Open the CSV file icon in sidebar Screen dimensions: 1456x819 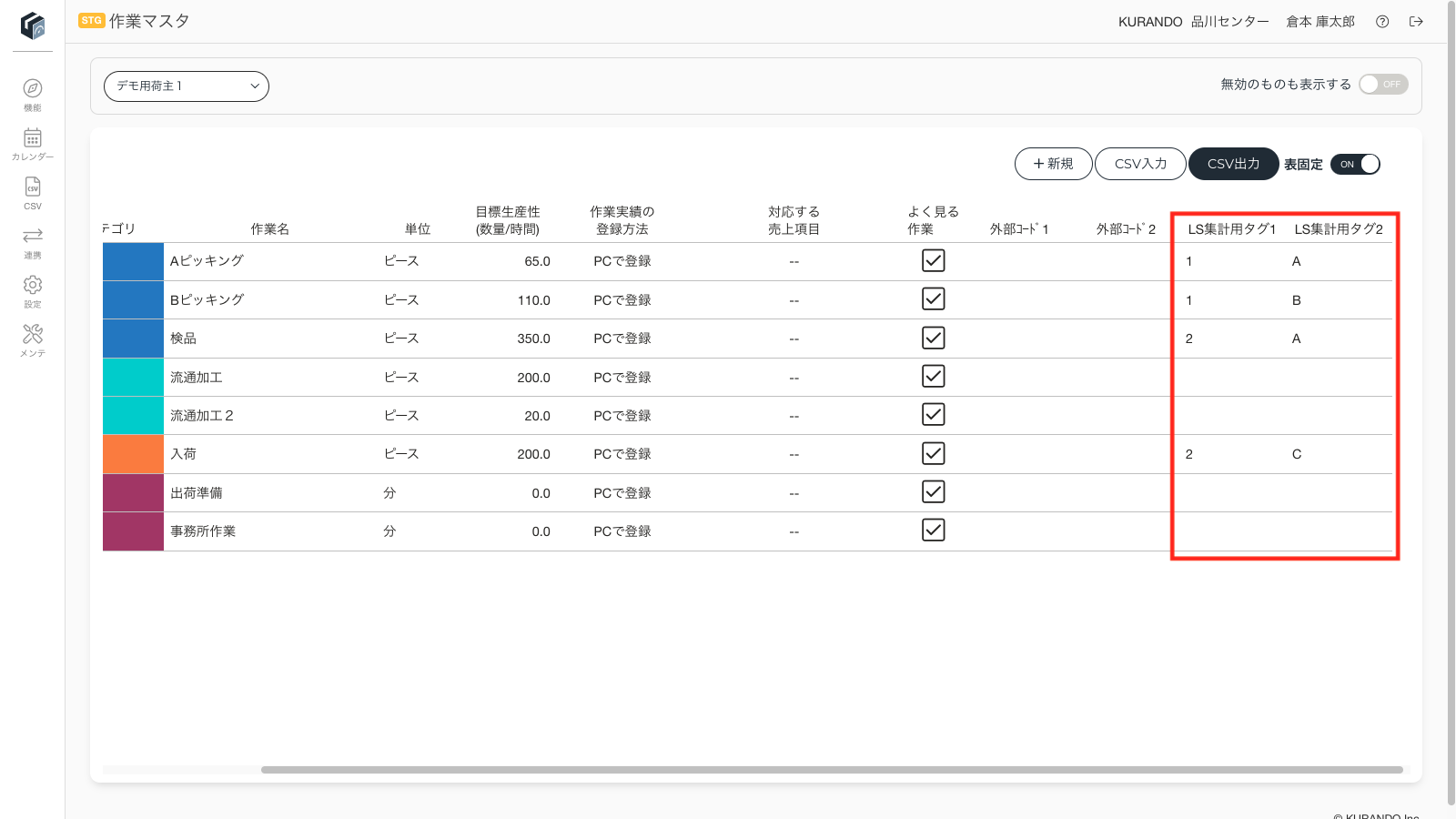33,187
